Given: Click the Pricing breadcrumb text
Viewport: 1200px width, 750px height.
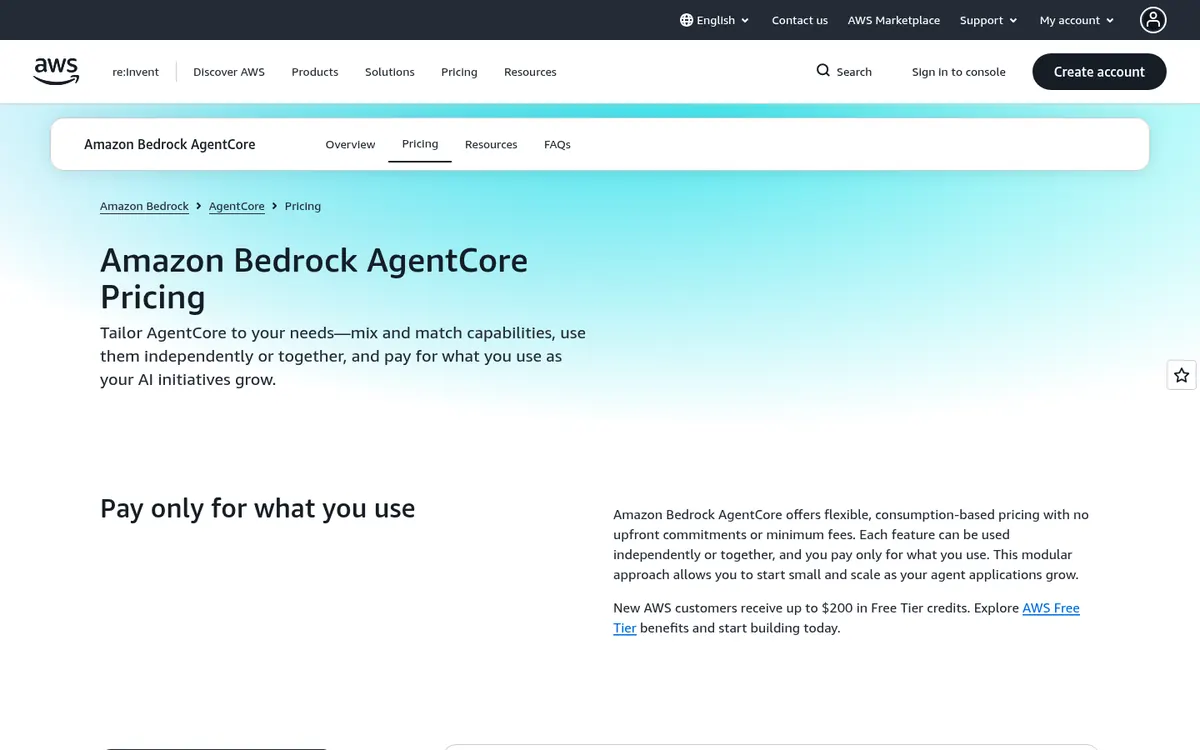Looking at the screenshot, I should (303, 206).
